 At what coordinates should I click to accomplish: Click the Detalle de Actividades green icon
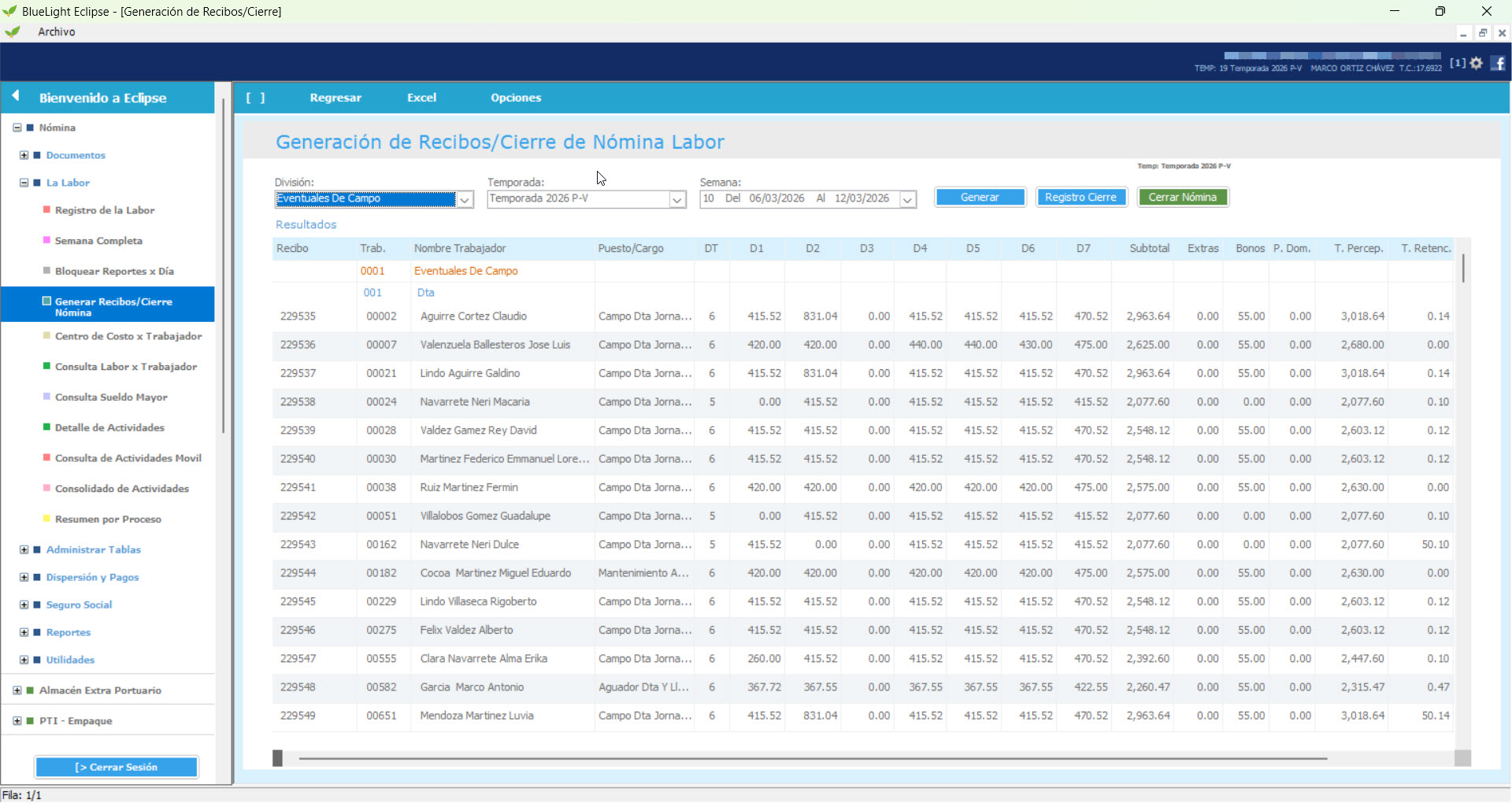click(46, 427)
